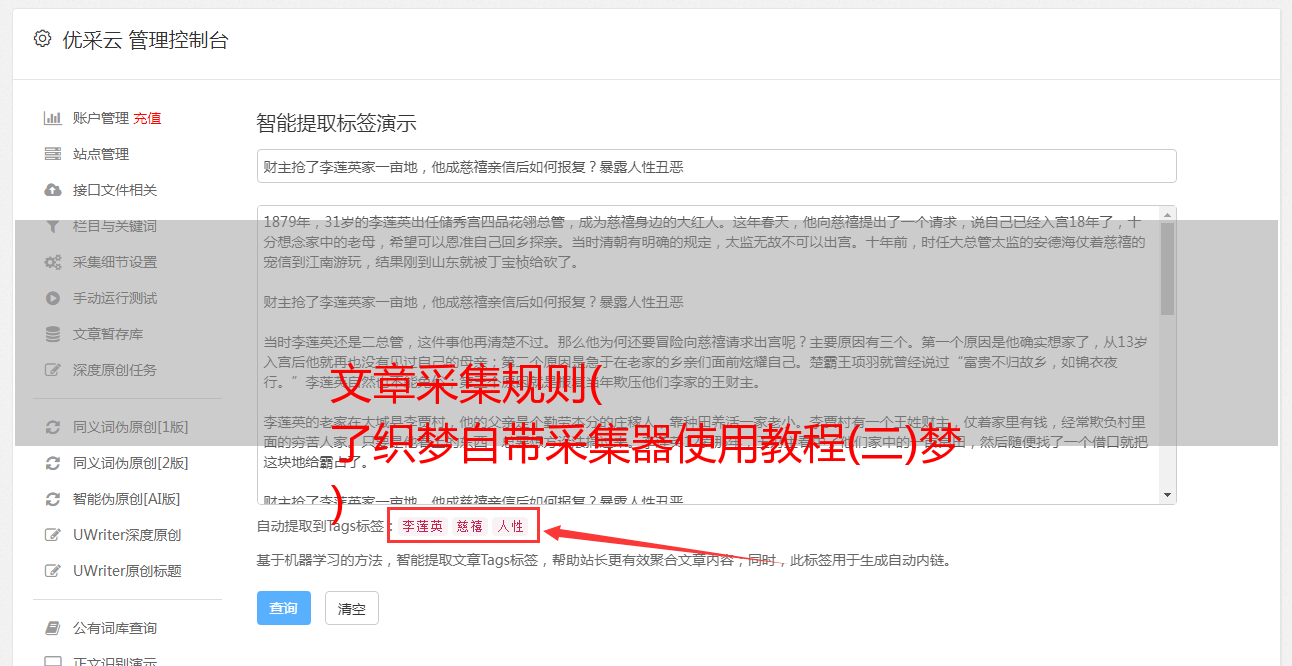Open 同义词伪原创[2版] in the sidebar
Viewport: 1292px width, 666px height.
click(130, 463)
